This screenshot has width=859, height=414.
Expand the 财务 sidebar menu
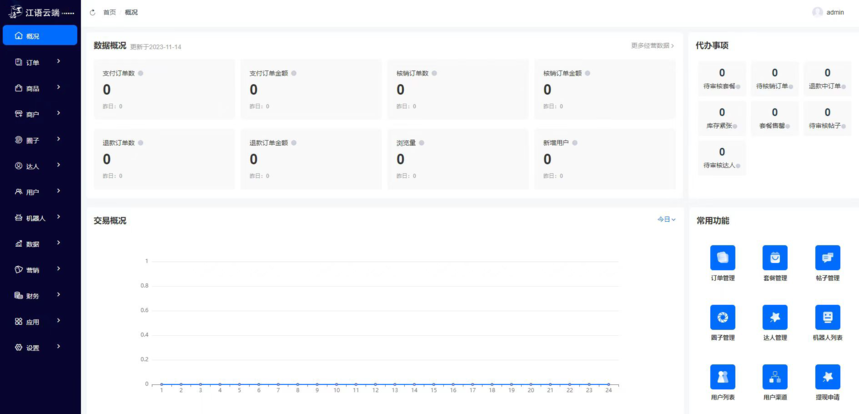pos(40,296)
